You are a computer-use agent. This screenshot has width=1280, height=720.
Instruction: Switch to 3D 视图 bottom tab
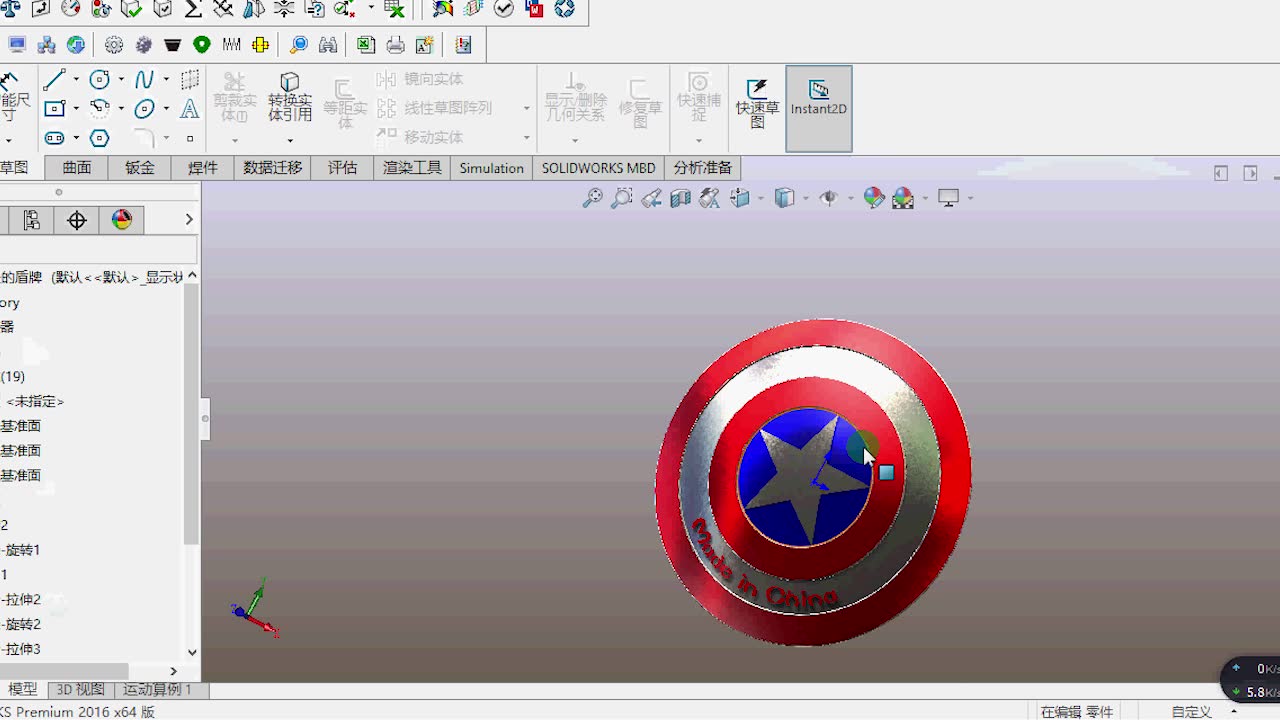pyautogui.click(x=80, y=689)
